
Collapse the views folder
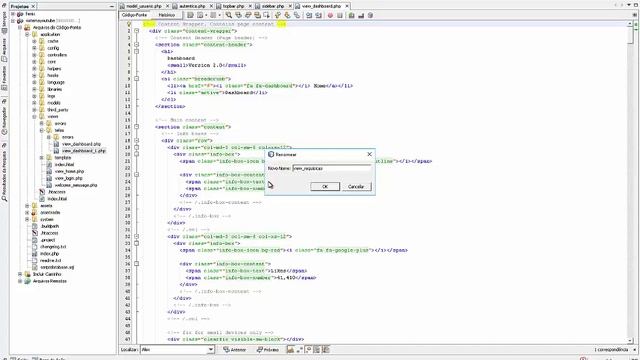point(34,117)
